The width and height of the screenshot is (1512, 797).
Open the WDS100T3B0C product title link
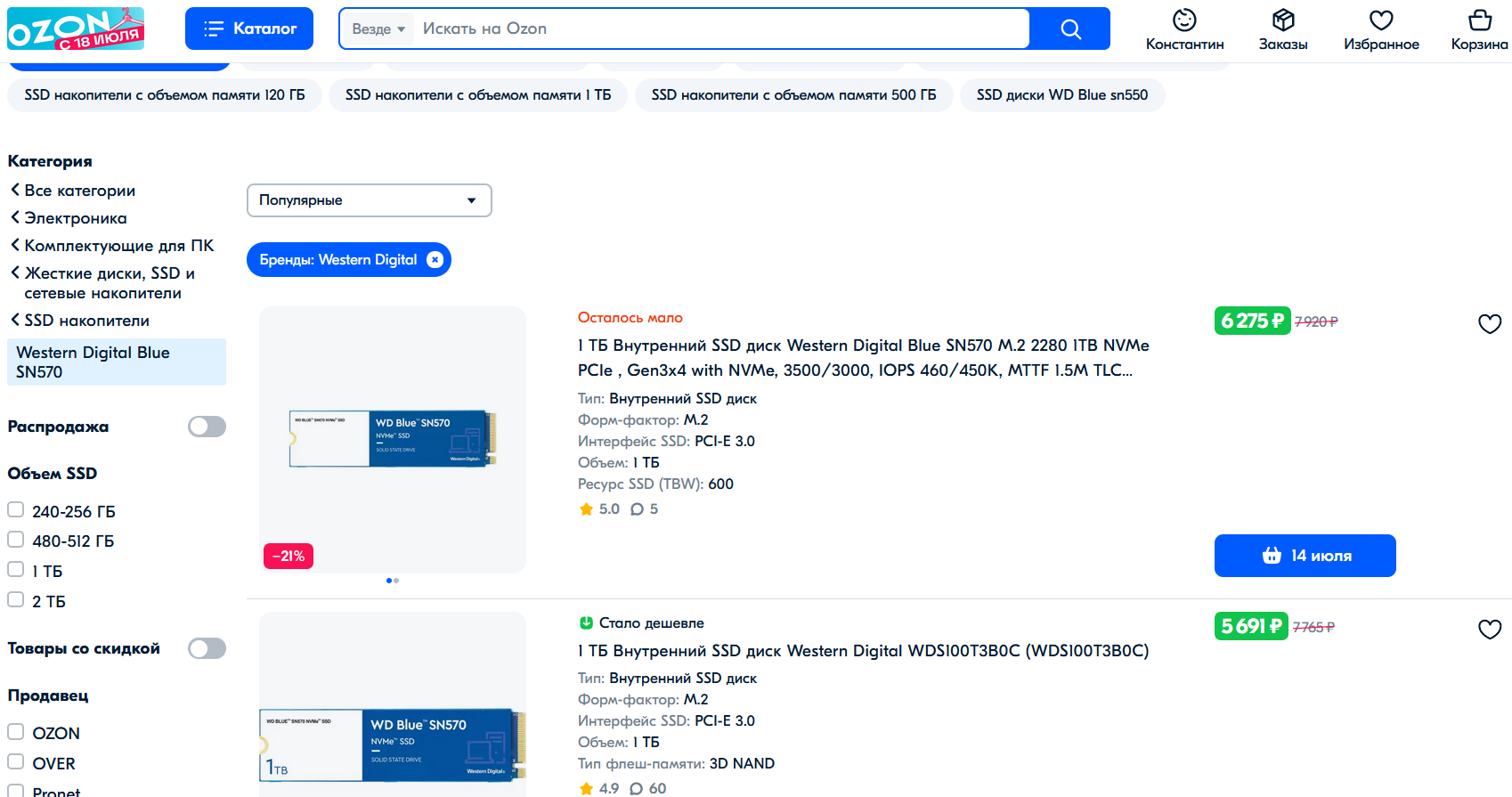[x=863, y=651]
